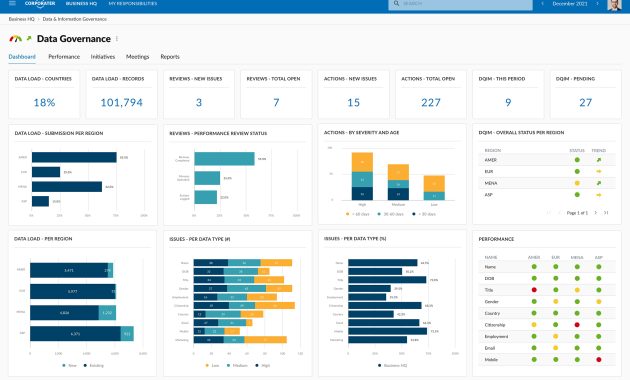Click the 'Page 1 of 1' pagination text
This screenshot has height=380, width=630.
tap(577, 213)
